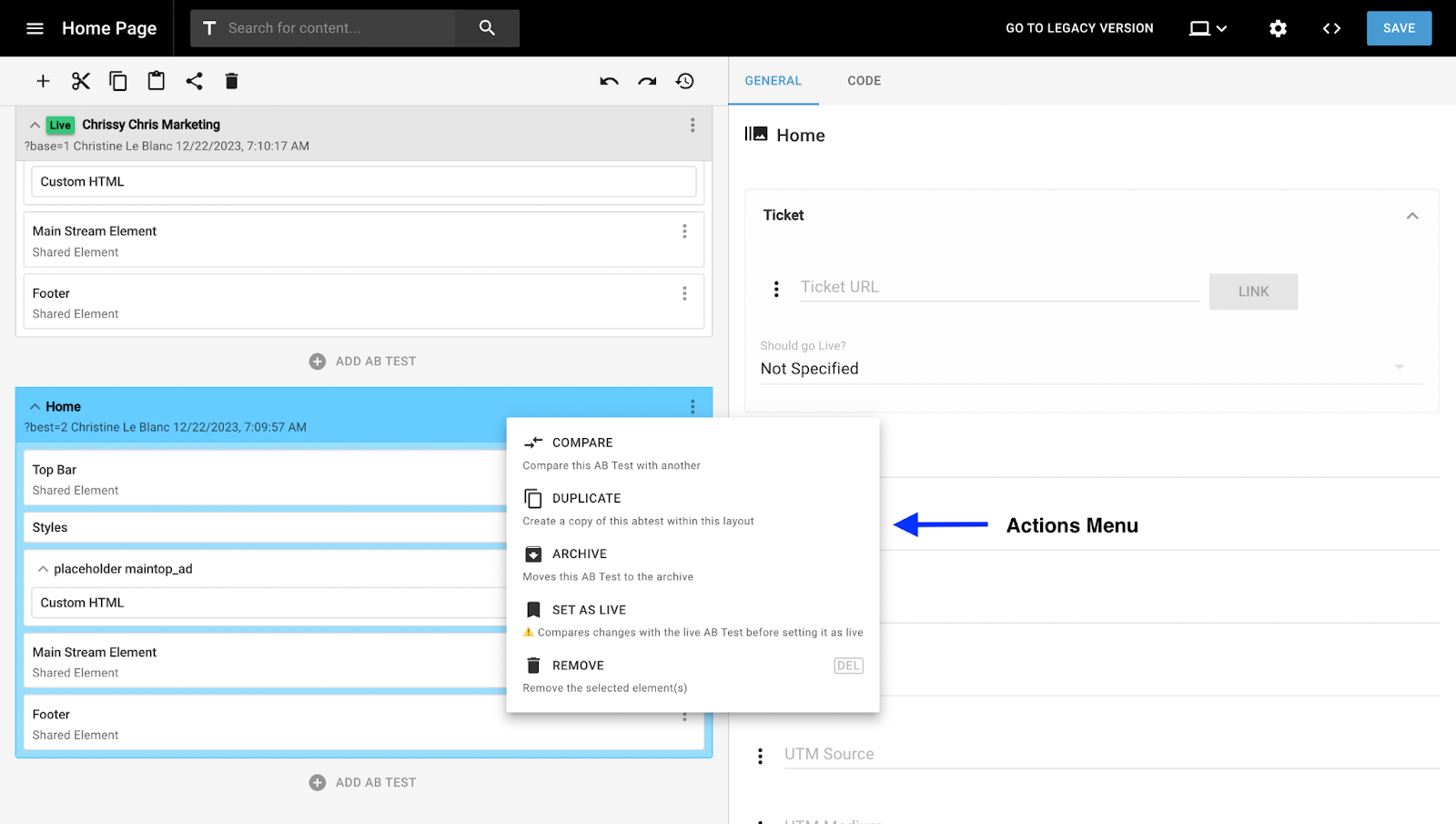Collapse the placeholder maintop_ad section
The image size is (1456, 824).
pos(43,568)
